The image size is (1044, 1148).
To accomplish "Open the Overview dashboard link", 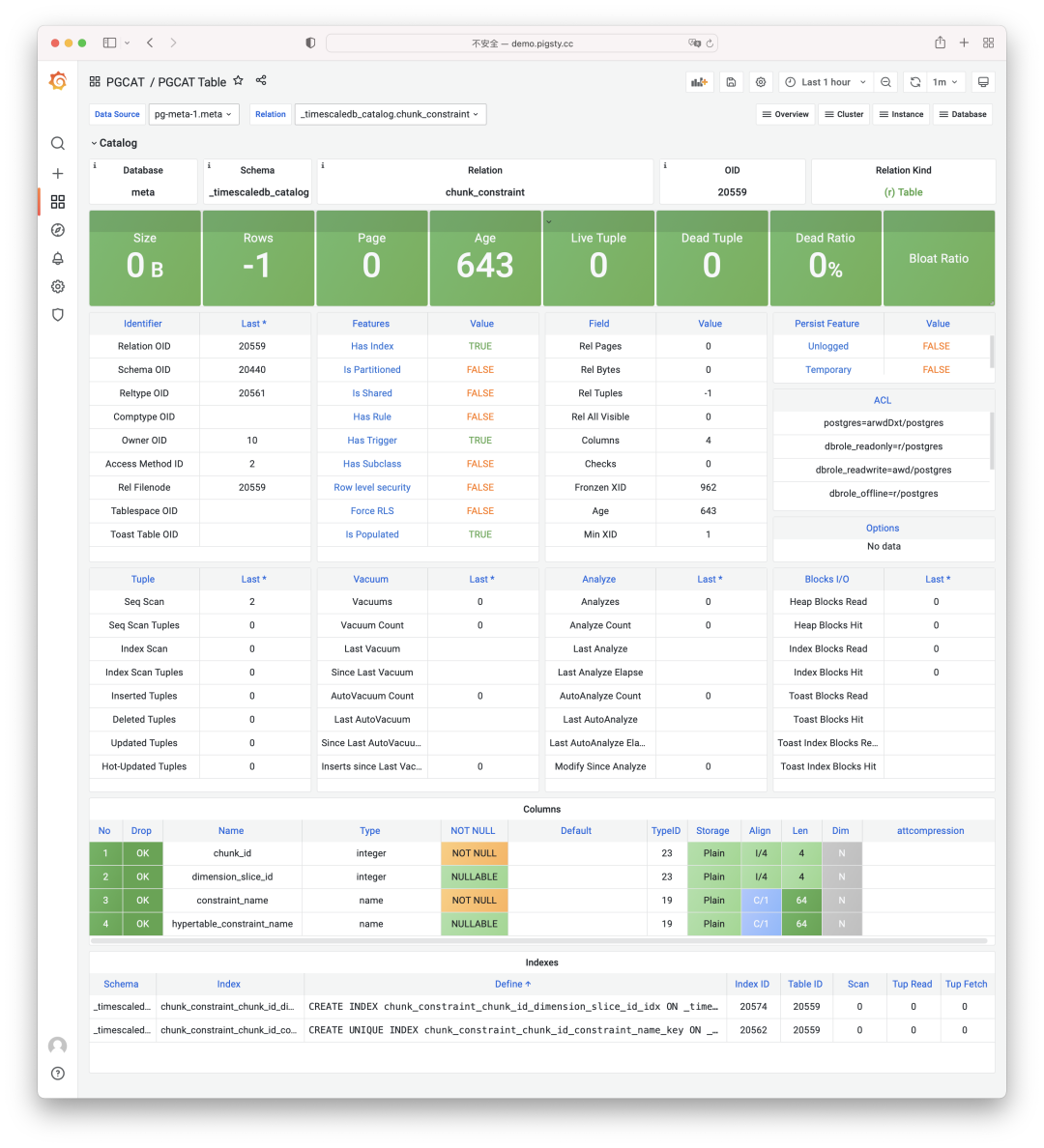I will 784,114.
